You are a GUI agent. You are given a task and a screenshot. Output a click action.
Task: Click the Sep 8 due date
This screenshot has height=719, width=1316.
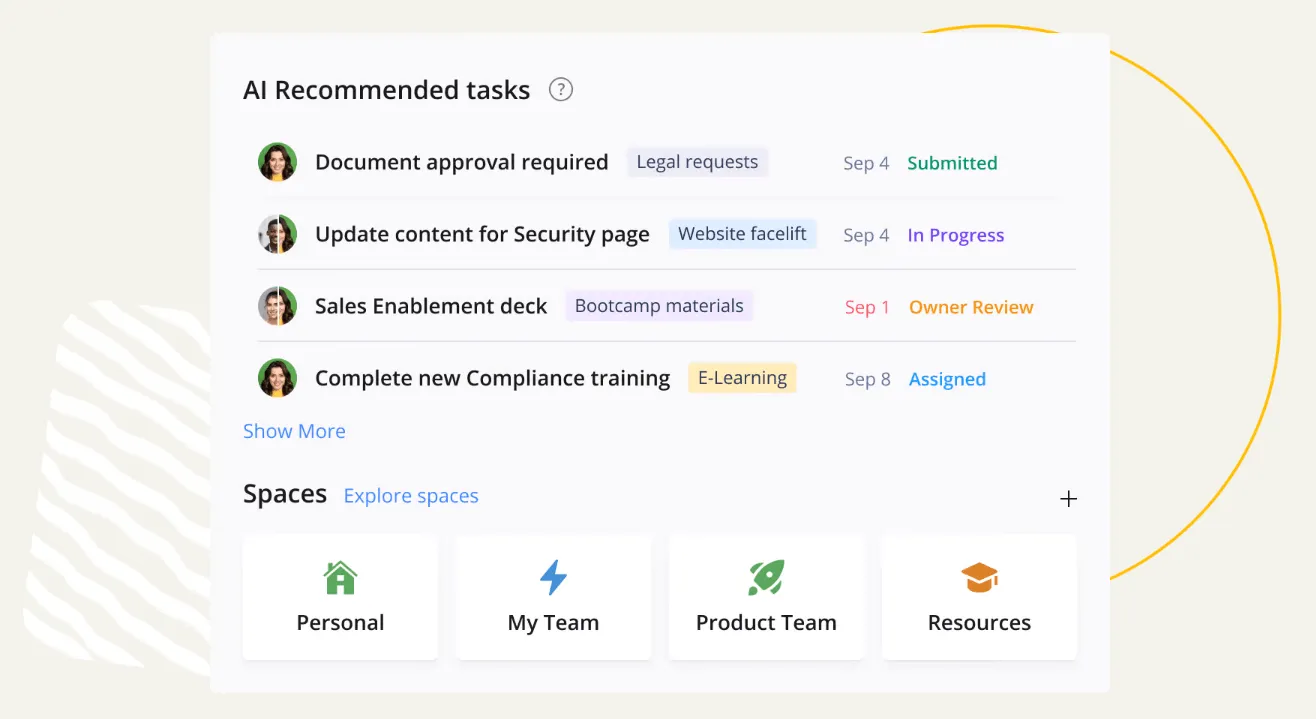867,380
